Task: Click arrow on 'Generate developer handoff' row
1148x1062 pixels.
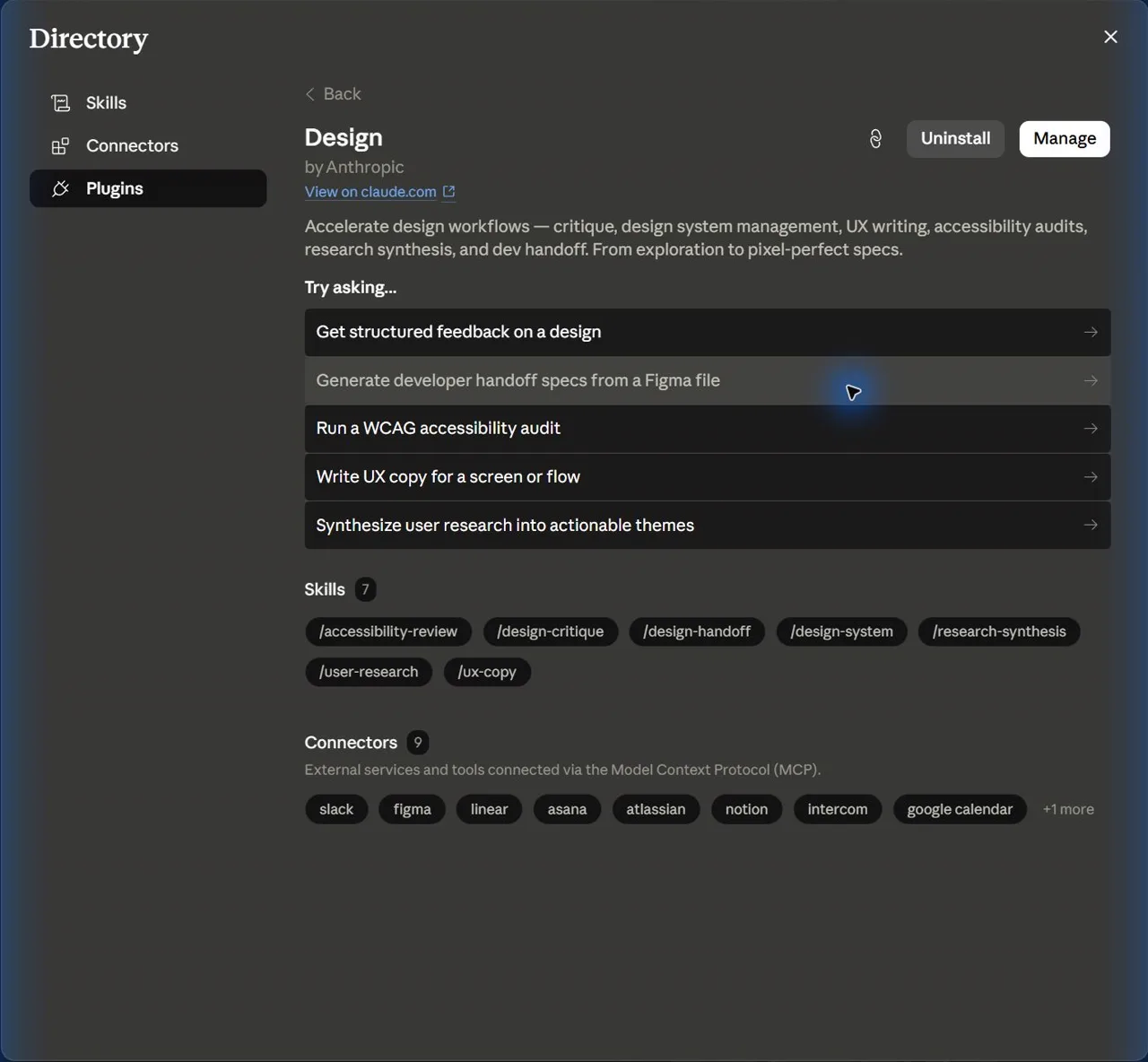Action: (1091, 380)
